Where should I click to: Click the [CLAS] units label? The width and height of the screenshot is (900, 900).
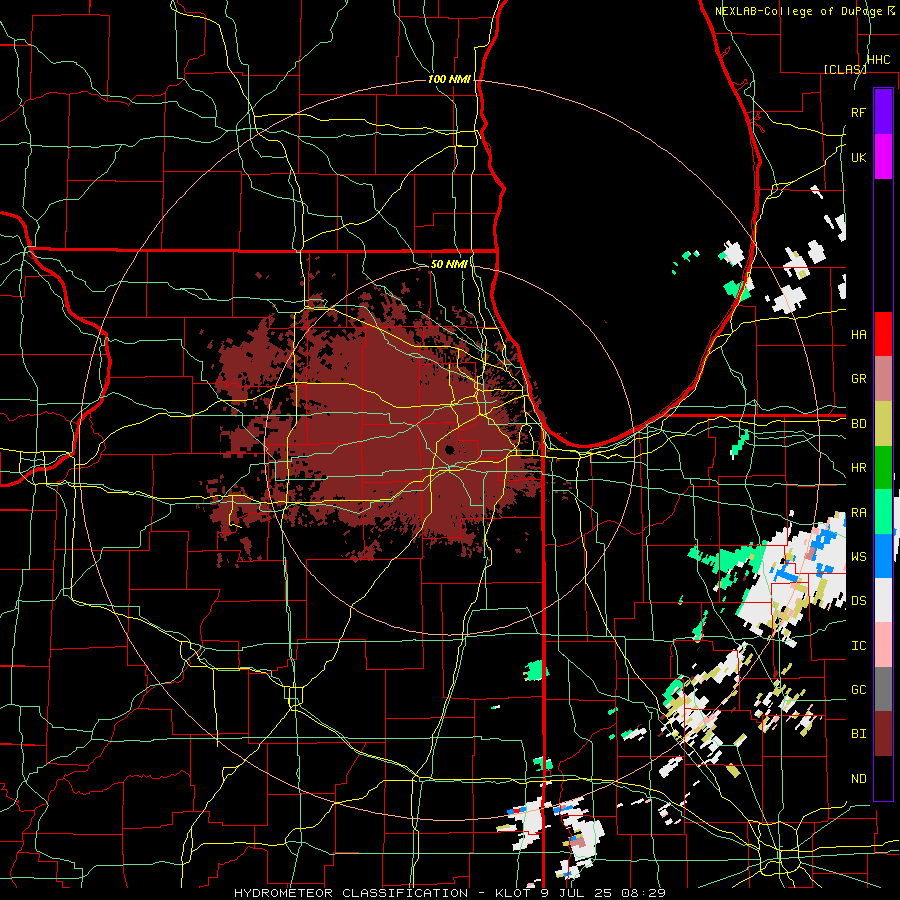(844, 69)
